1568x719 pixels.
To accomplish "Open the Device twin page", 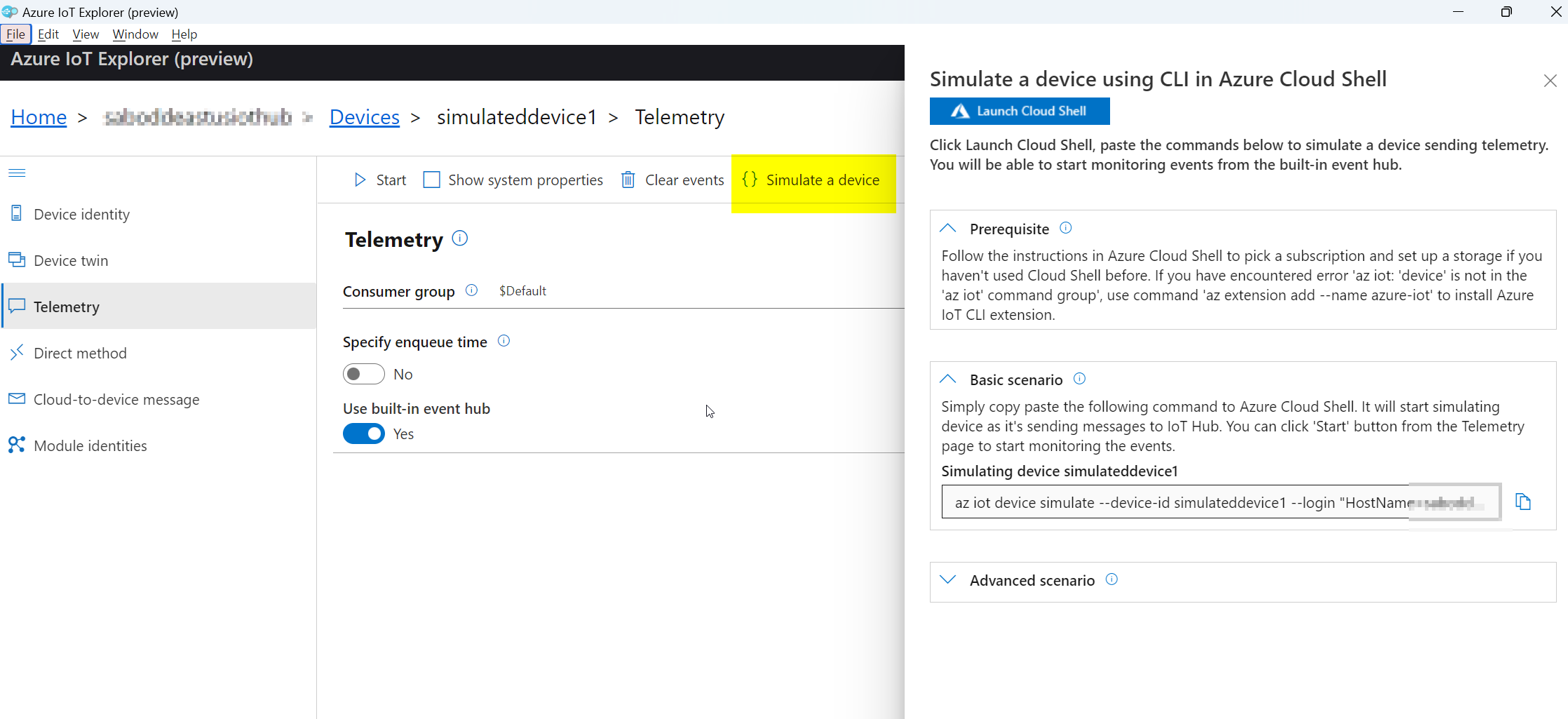I will [x=158, y=260].
